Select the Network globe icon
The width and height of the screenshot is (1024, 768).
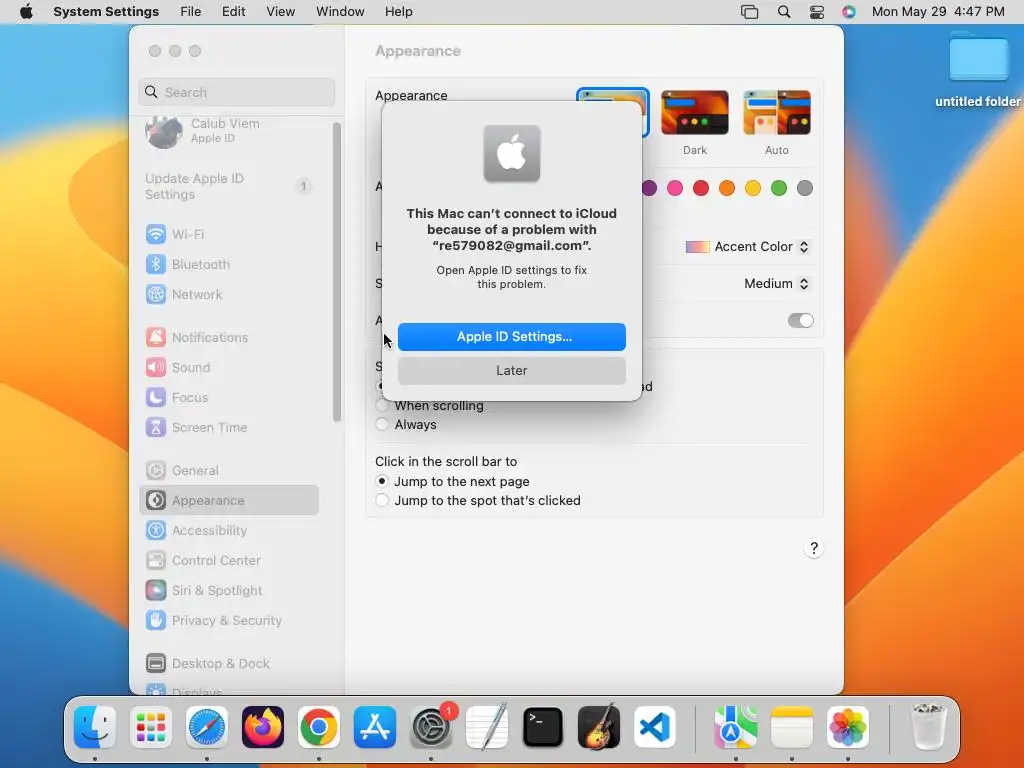(155, 295)
